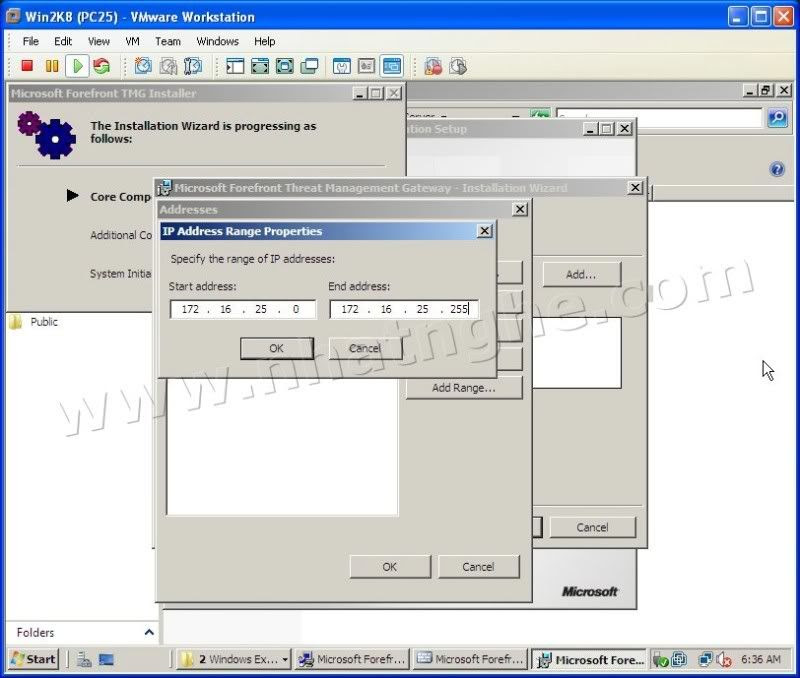The width and height of the screenshot is (800, 678).
Task: Click the Revert to Snapshot icon
Action: point(168,66)
